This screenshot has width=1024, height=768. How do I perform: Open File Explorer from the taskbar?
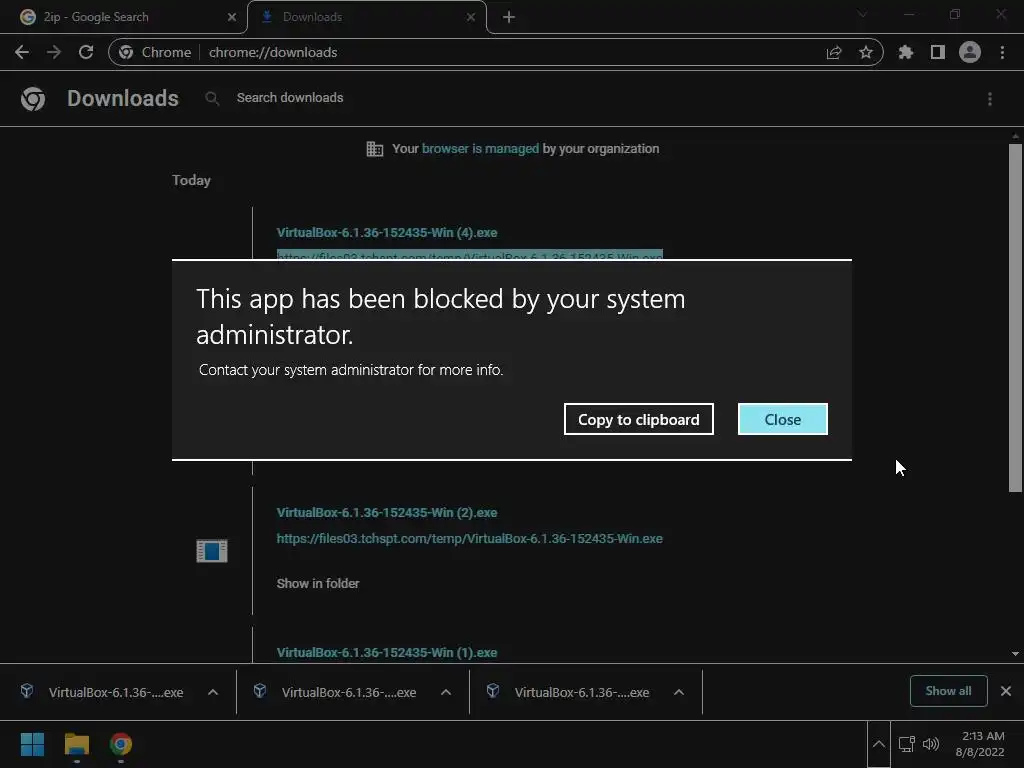(x=76, y=744)
